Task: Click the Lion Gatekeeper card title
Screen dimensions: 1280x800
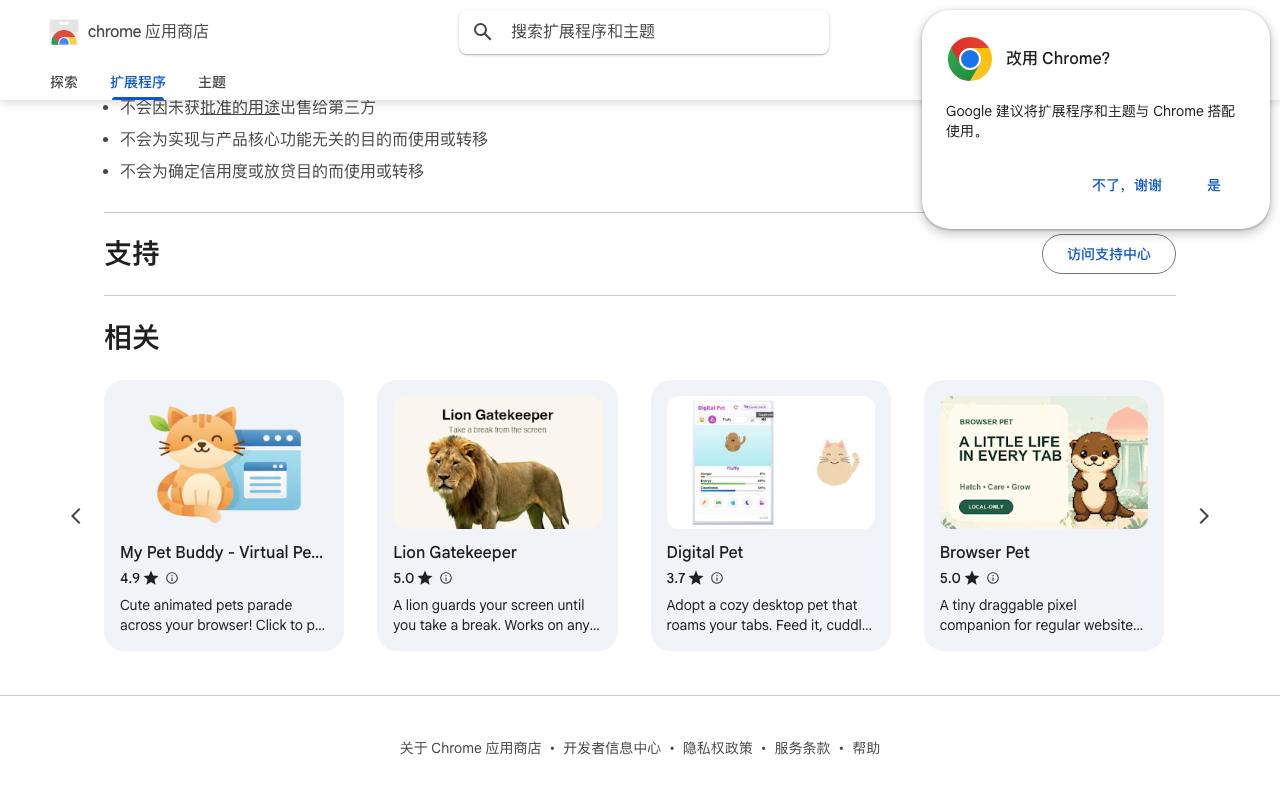Action: coord(455,552)
